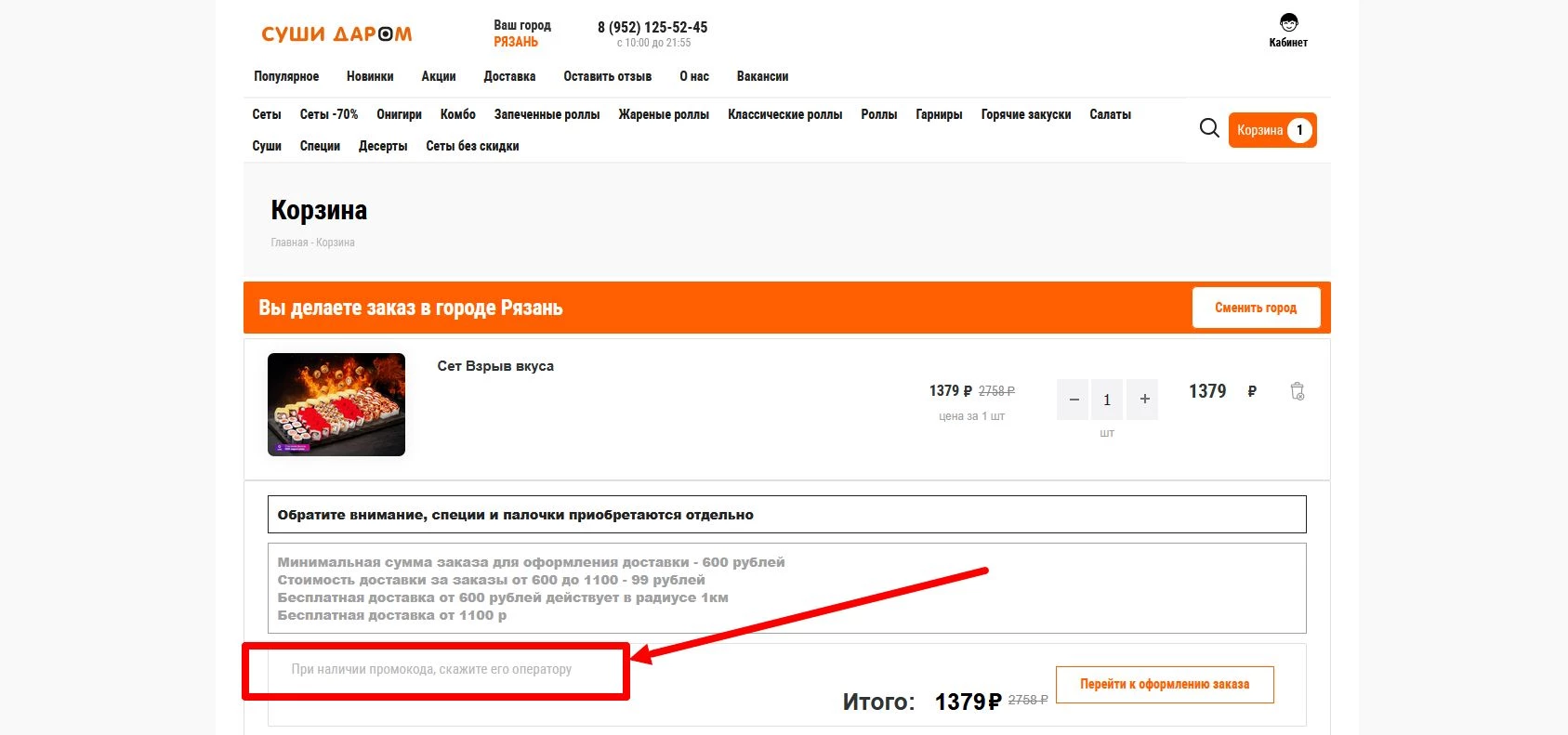
Task: Click the promo code input field
Action: 431,669
